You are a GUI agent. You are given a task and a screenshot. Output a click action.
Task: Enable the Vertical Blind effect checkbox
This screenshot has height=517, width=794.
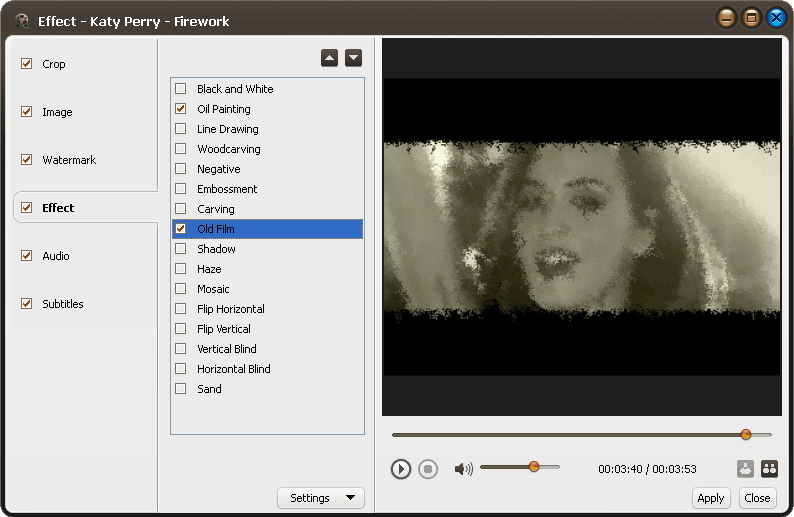(x=181, y=349)
